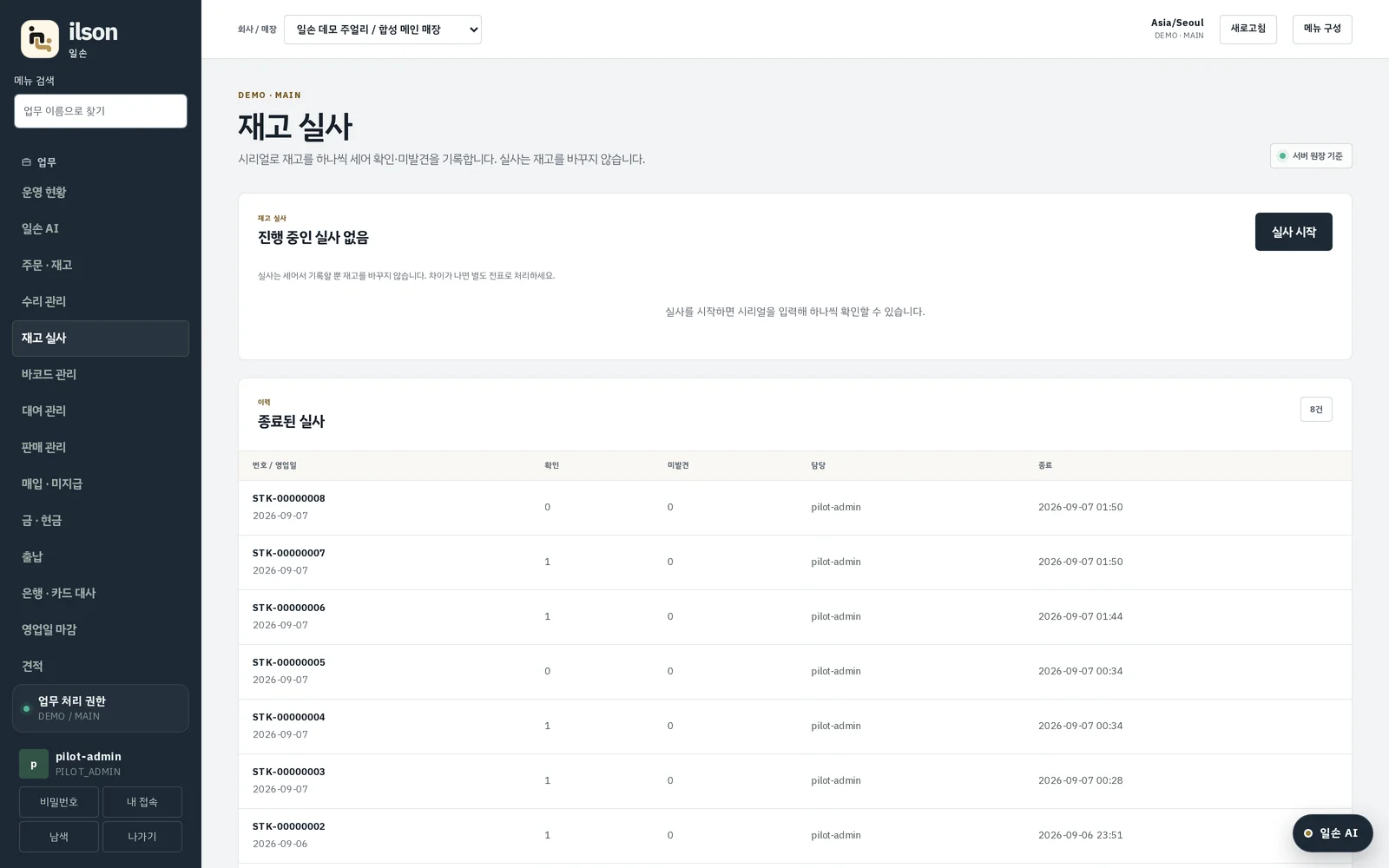Image resolution: width=1389 pixels, height=868 pixels.
Task: Open 대여 관리 menu
Action: click(101, 411)
